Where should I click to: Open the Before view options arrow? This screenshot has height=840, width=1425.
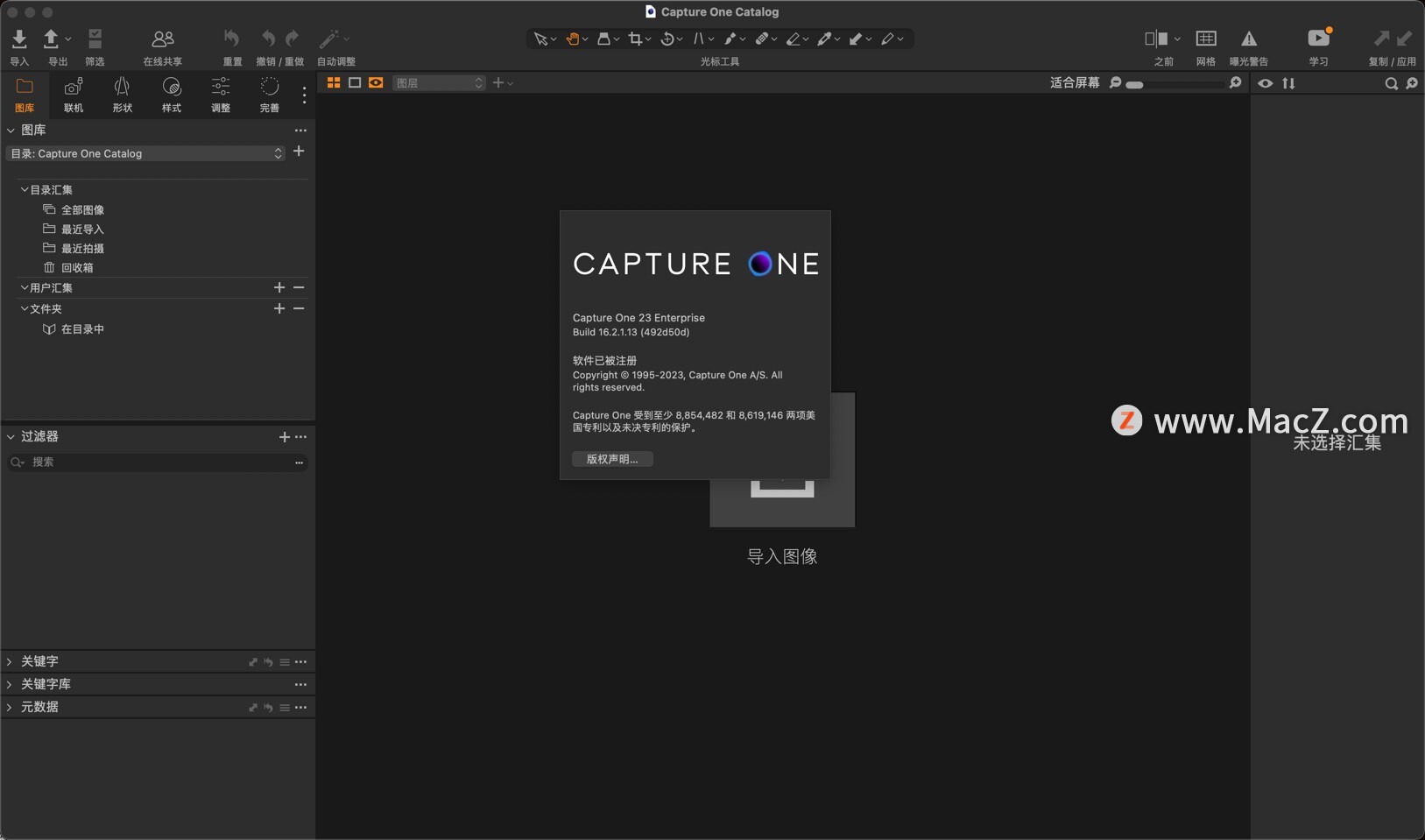click(1177, 39)
